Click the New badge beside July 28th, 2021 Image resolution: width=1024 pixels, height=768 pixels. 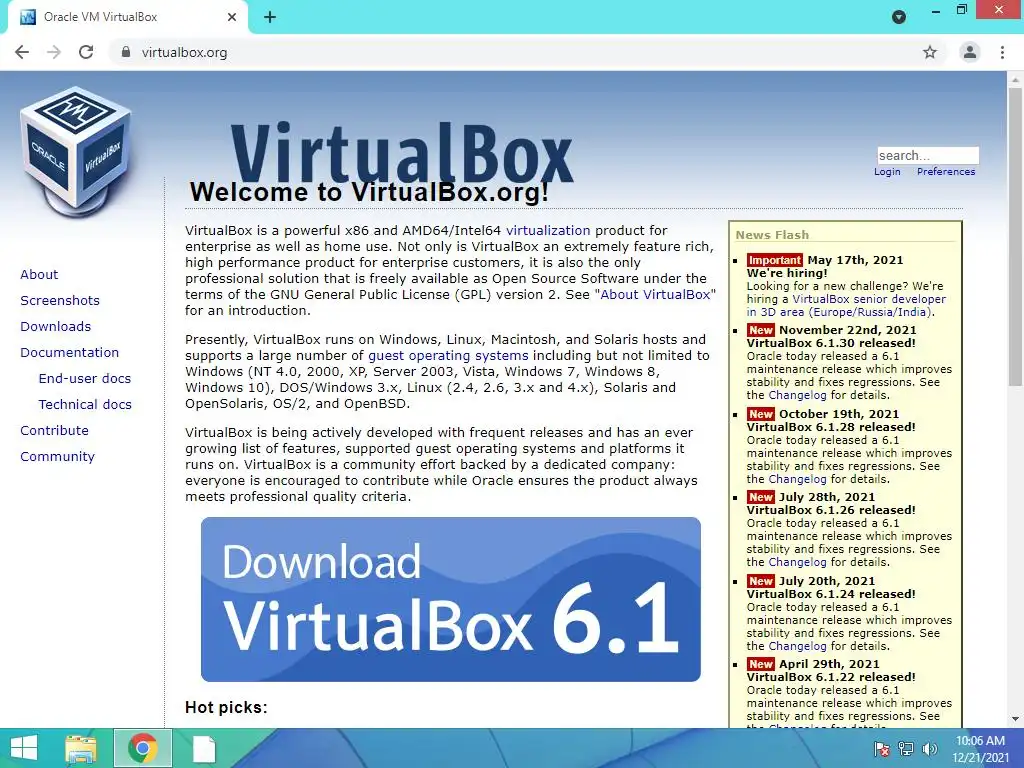pyautogui.click(x=761, y=497)
